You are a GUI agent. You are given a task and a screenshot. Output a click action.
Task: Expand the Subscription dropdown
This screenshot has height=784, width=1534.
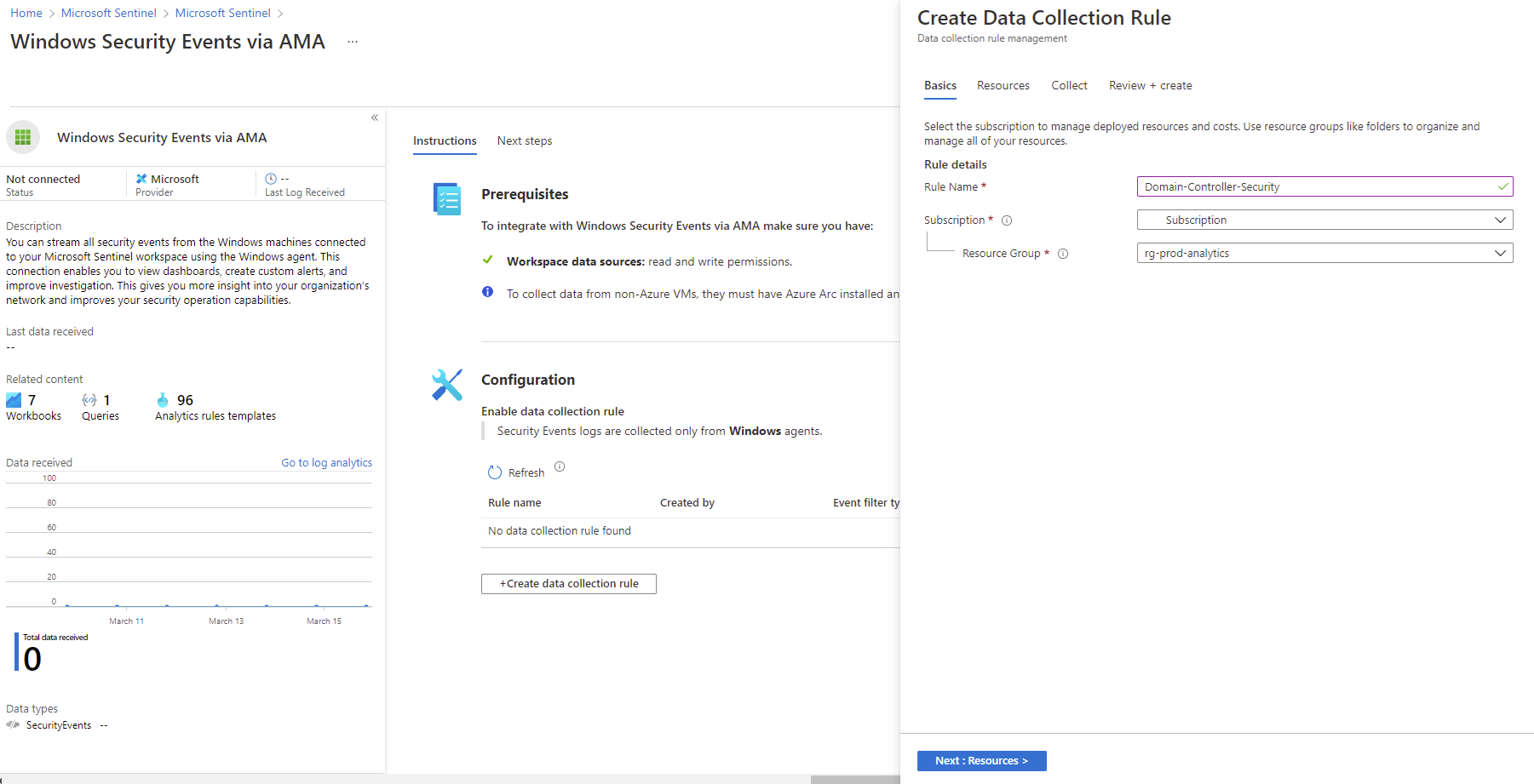tap(1324, 220)
